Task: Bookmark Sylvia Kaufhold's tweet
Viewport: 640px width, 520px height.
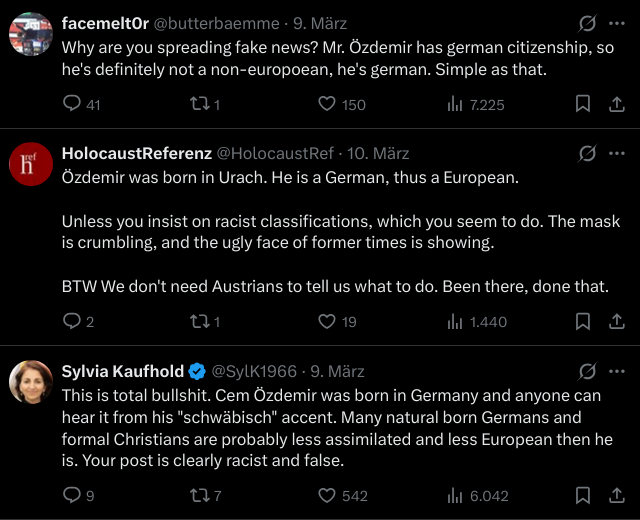Action: 583,495
